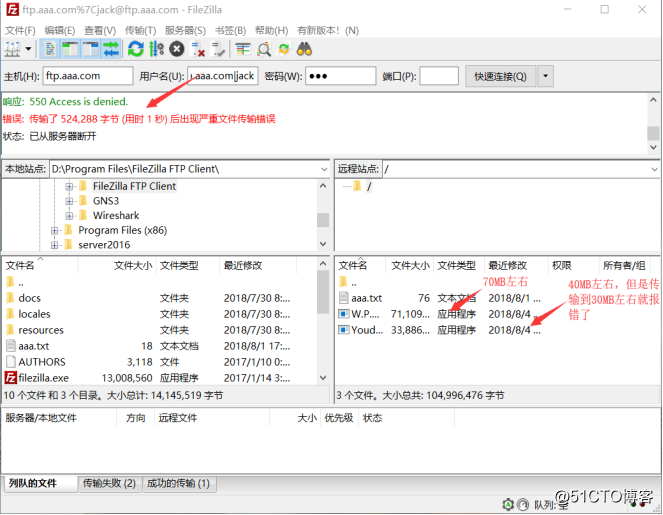663x515 pixels.
Task: Click the 密码 password field
Action: (341, 76)
